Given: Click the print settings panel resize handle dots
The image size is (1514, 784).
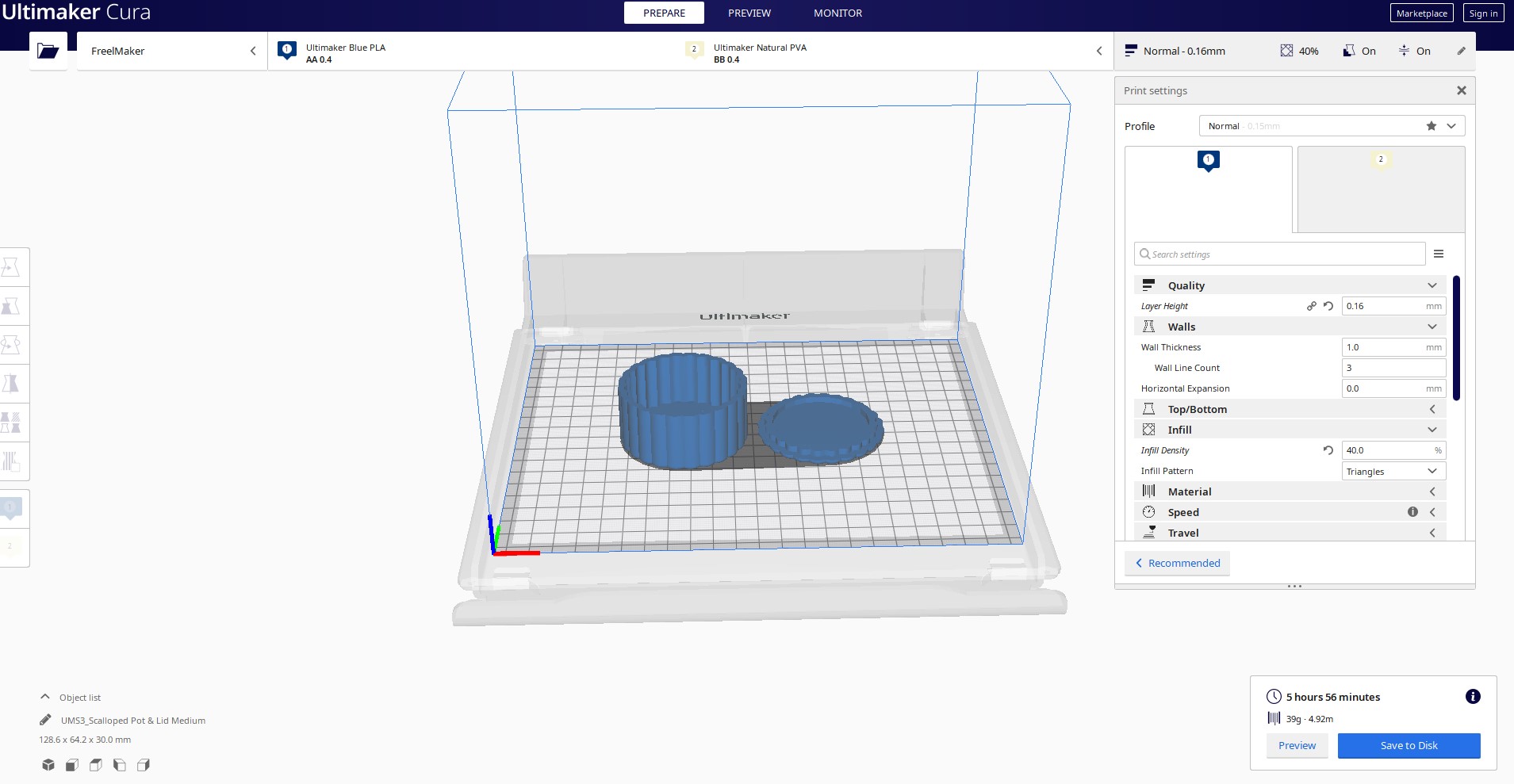Looking at the screenshot, I should coord(1294,587).
